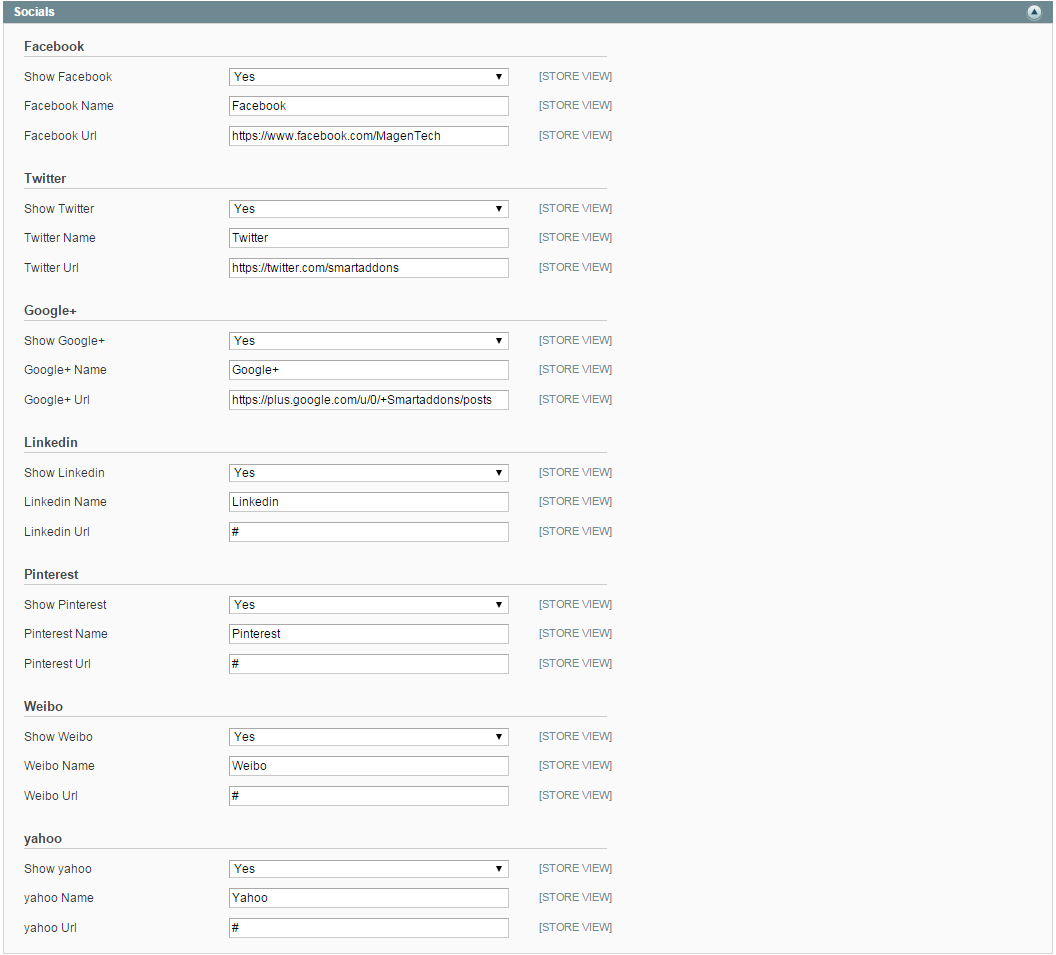
Task: Open the Show Weibo dropdown
Action: click(368, 737)
